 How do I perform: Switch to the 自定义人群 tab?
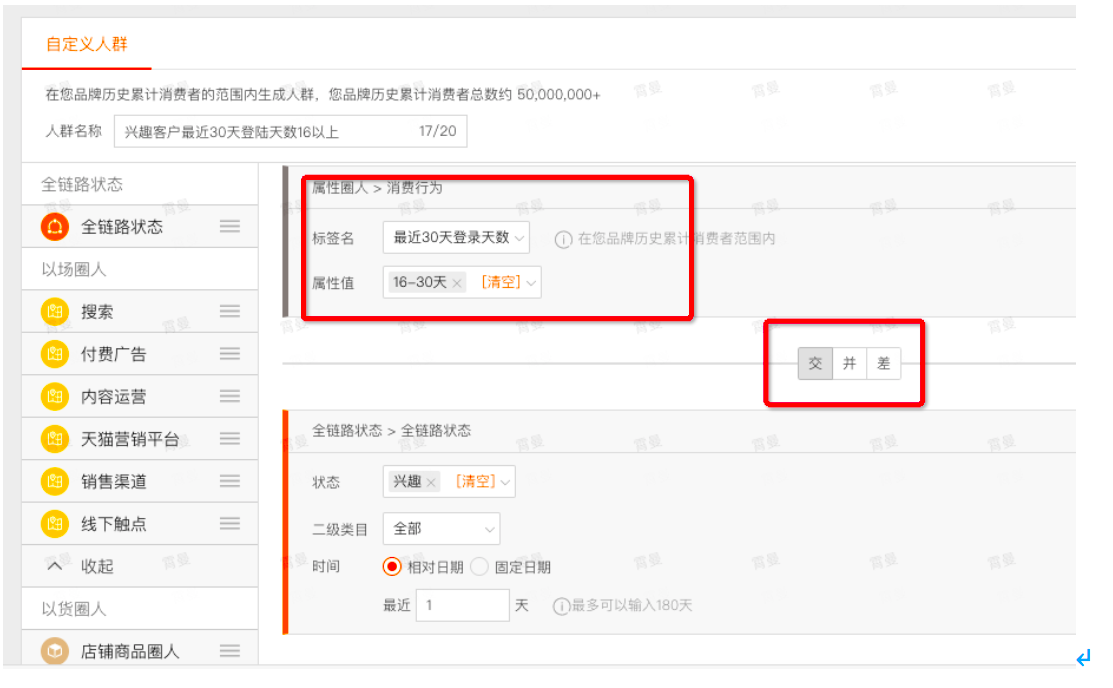87,44
